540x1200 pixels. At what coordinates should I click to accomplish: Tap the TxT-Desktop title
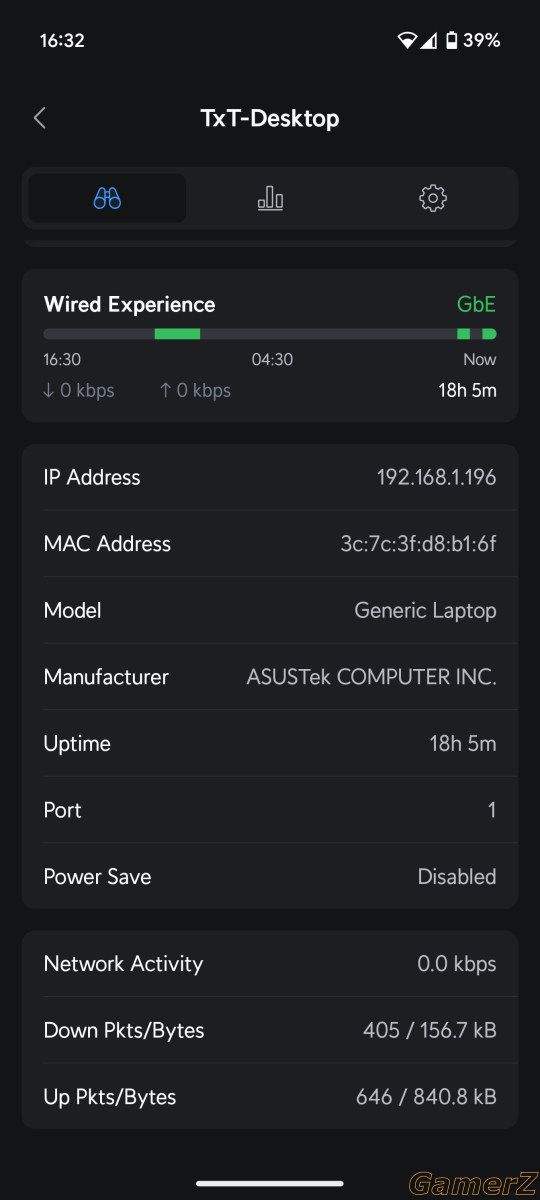click(270, 118)
